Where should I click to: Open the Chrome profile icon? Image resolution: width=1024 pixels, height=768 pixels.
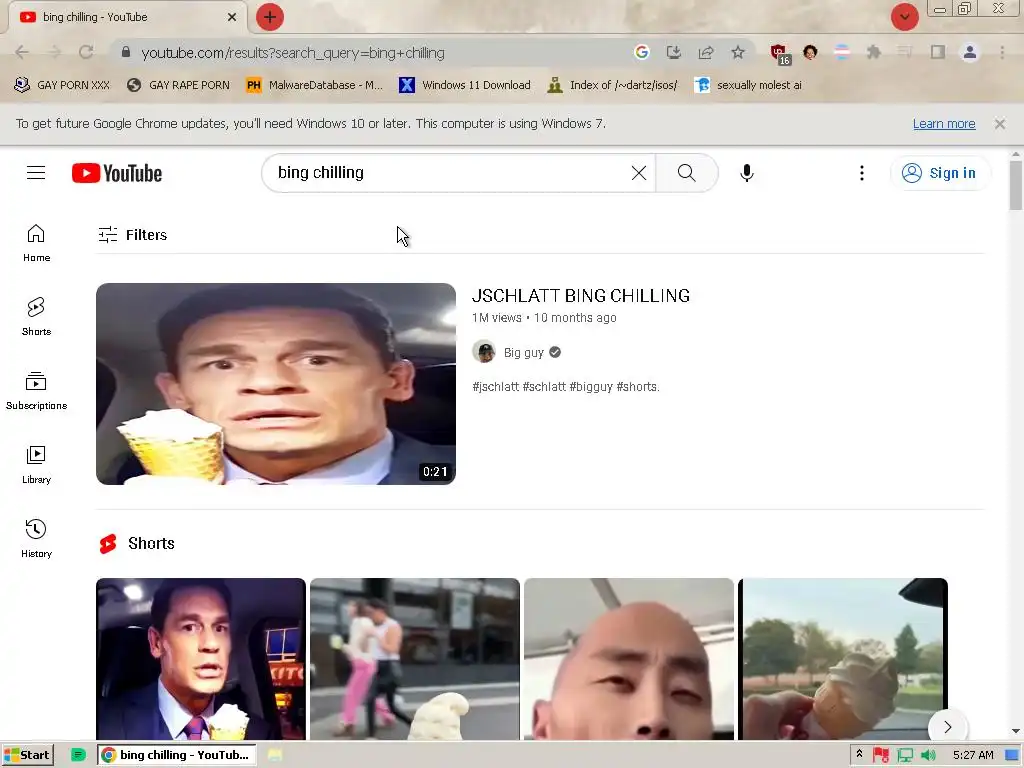pyautogui.click(x=970, y=52)
